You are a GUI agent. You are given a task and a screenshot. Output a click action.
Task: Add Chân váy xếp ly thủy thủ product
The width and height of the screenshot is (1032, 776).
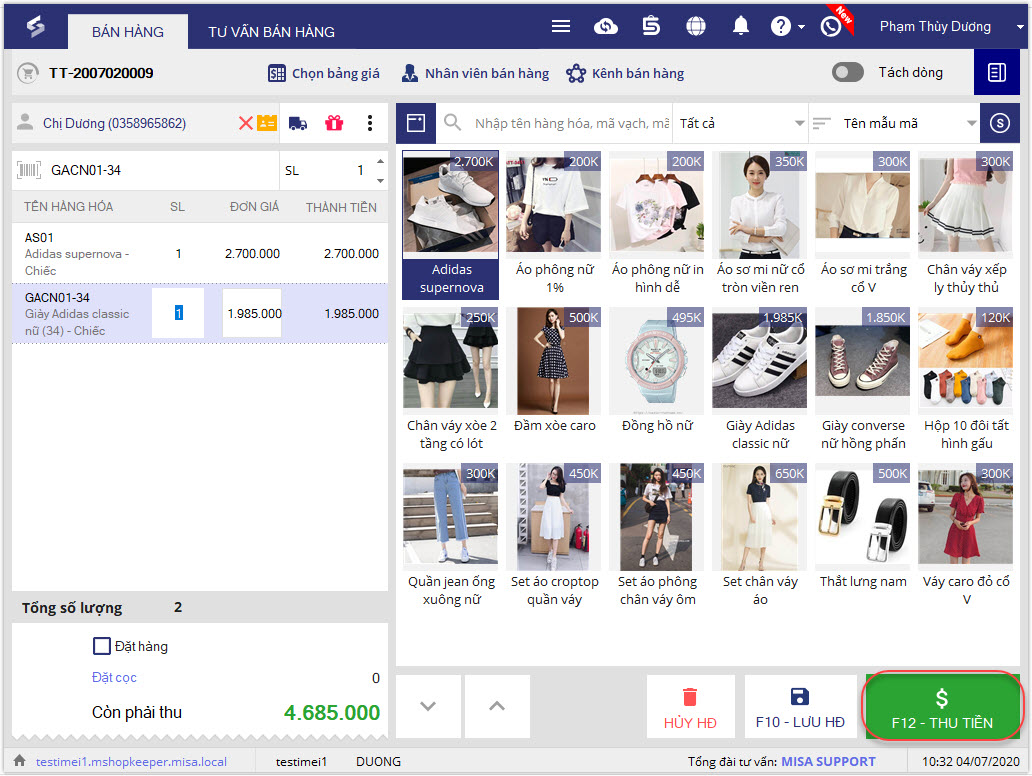click(x=966, y=225)
